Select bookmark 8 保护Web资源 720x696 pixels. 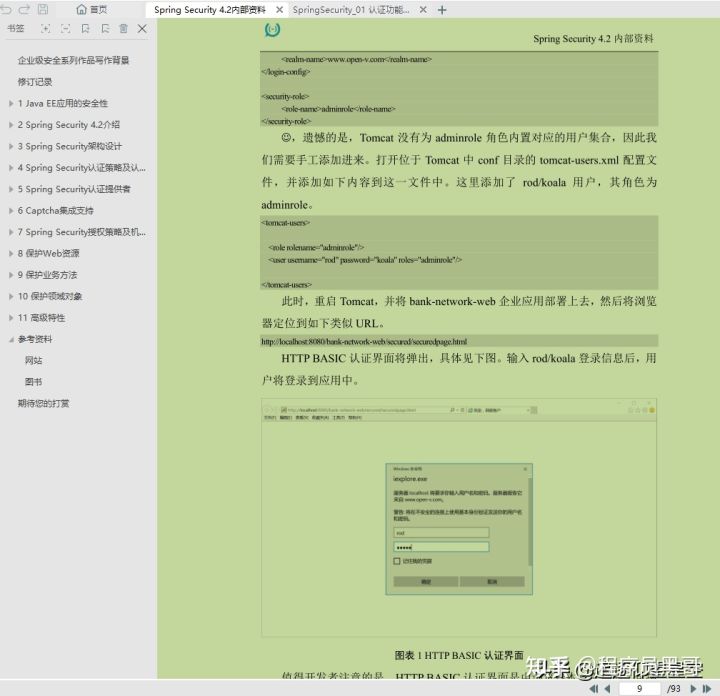click(49, 253)
